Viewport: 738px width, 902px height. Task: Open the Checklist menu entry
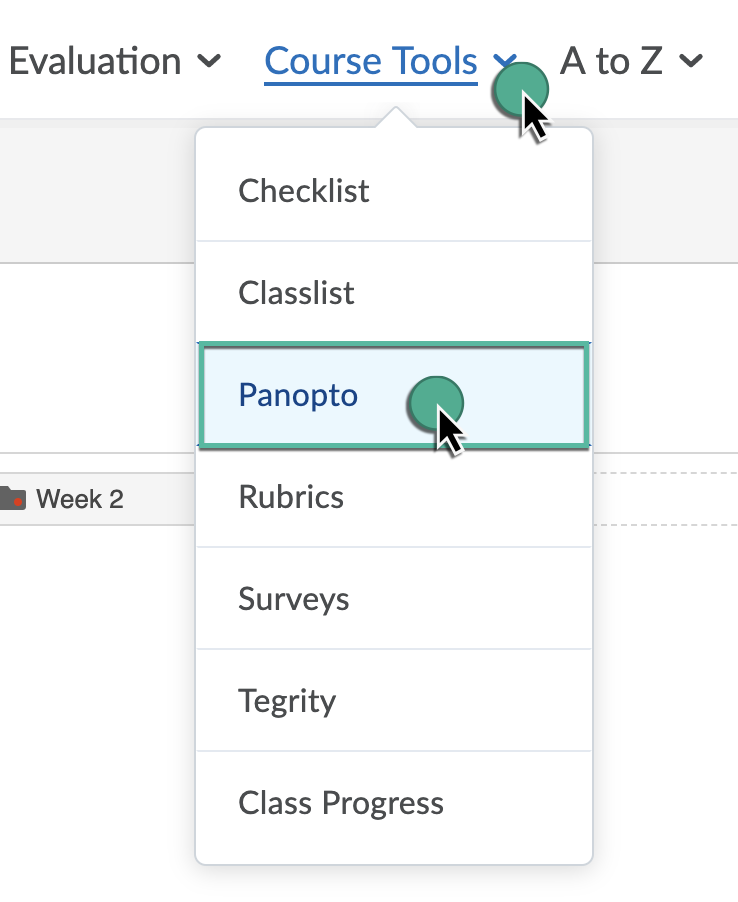click(x=304, y=191)
